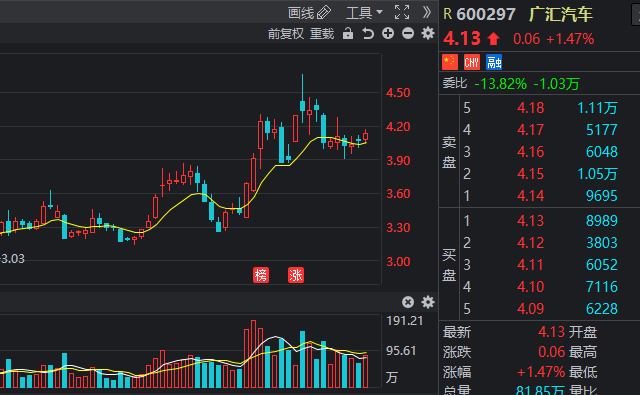Viewport: 640px width, 395px height.
Task: Click the 重载 reload button
Action: (322, 33)
